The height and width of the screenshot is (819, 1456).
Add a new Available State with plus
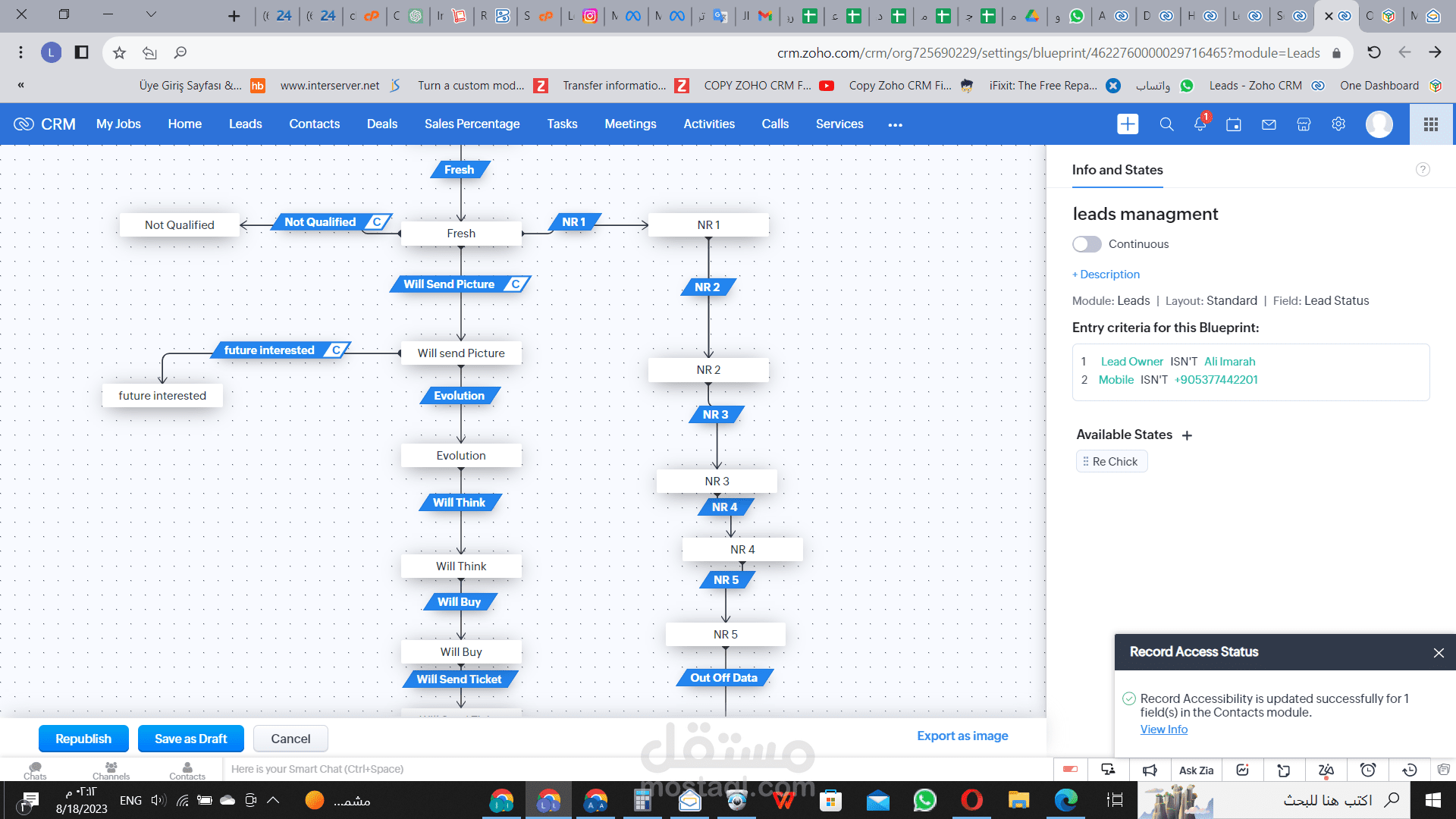pos(1188,435)
